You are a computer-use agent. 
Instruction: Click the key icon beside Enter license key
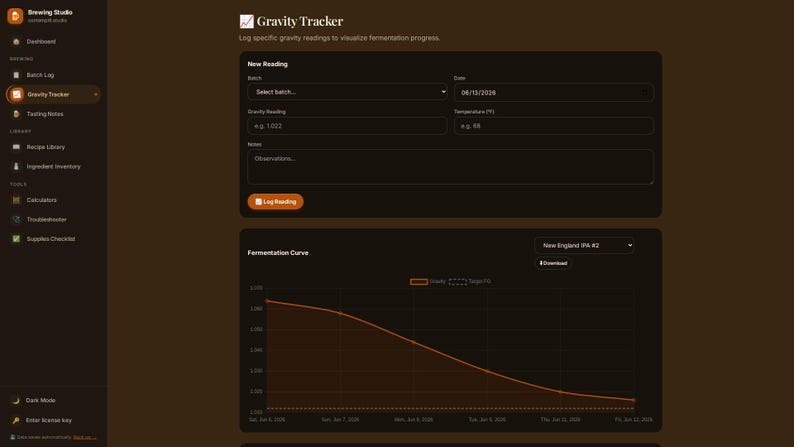pos(16,420)
